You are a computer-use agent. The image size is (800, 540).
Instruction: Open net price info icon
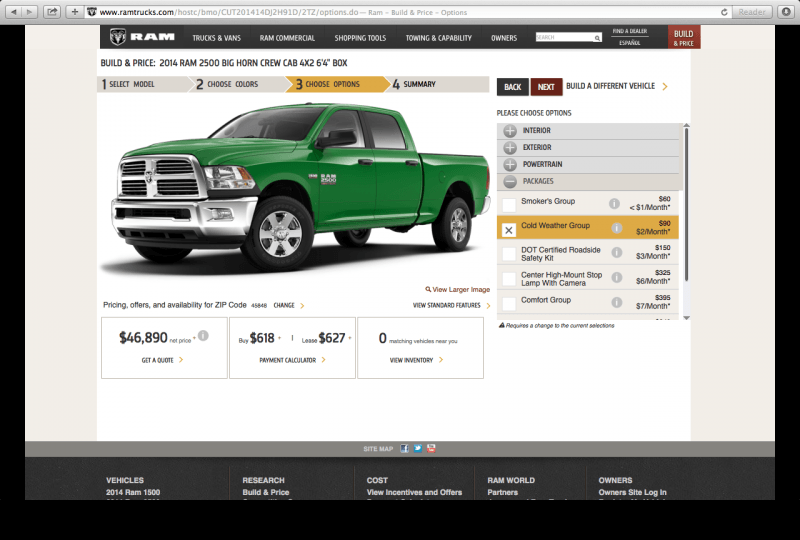[203, 335]
